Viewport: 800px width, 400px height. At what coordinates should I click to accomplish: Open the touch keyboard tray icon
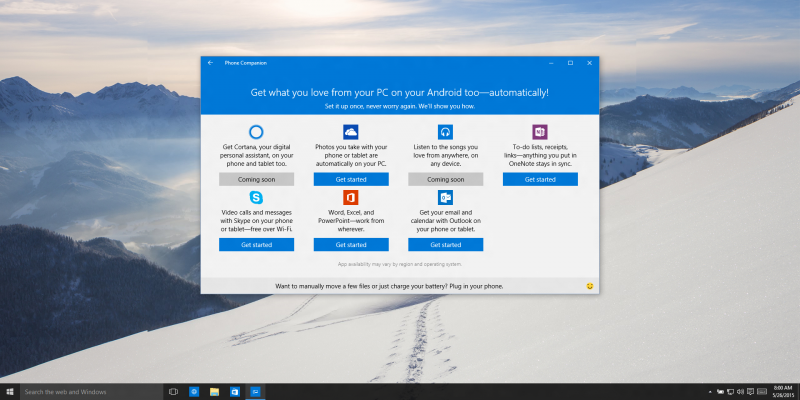[x=762, y=392]
